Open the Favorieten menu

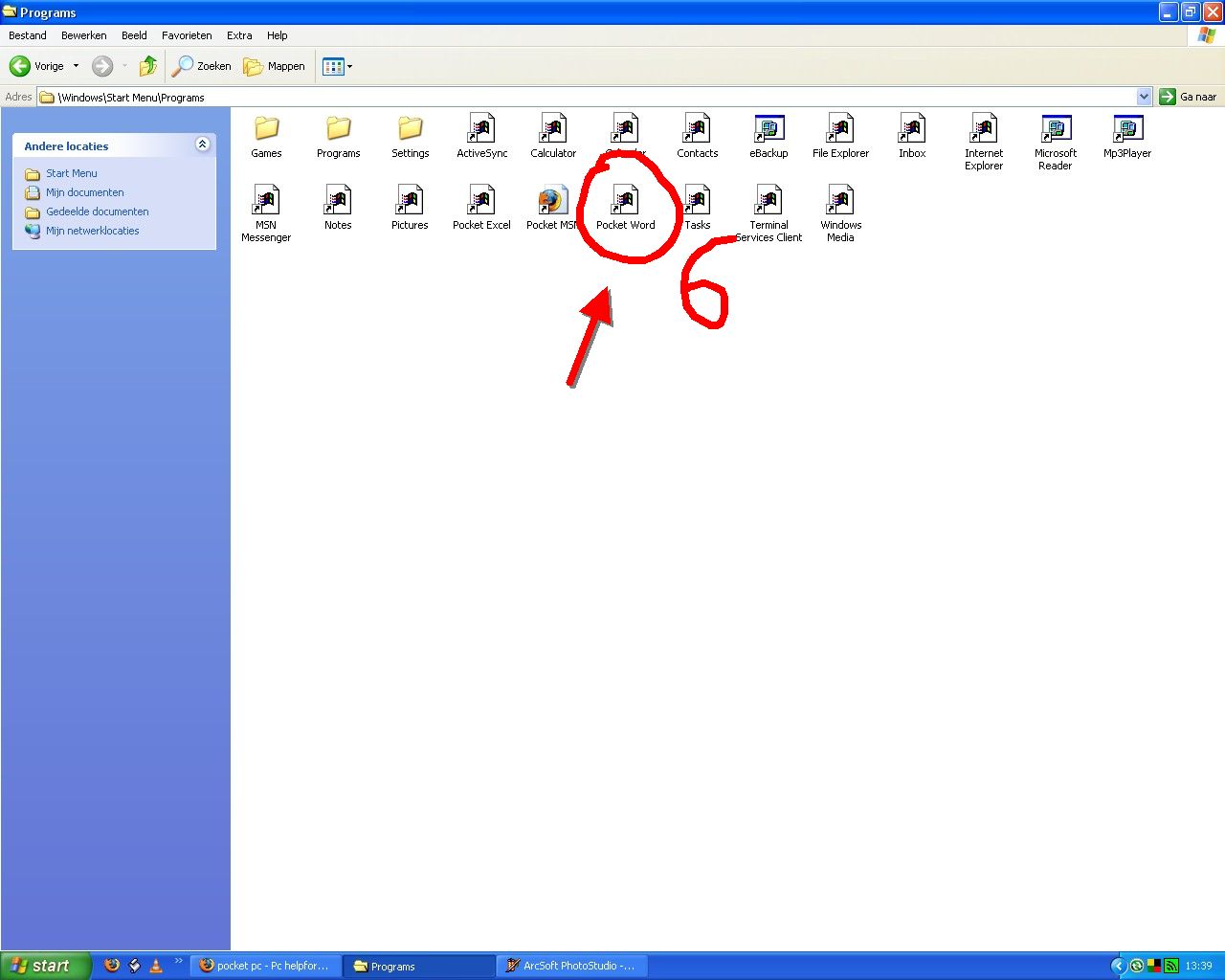coord(187,35)
